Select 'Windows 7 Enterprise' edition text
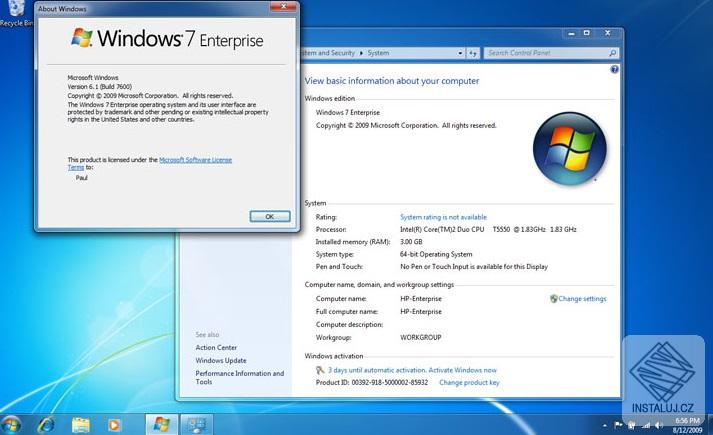Screen dimensions: 713x435 click(x=348, y=113)
